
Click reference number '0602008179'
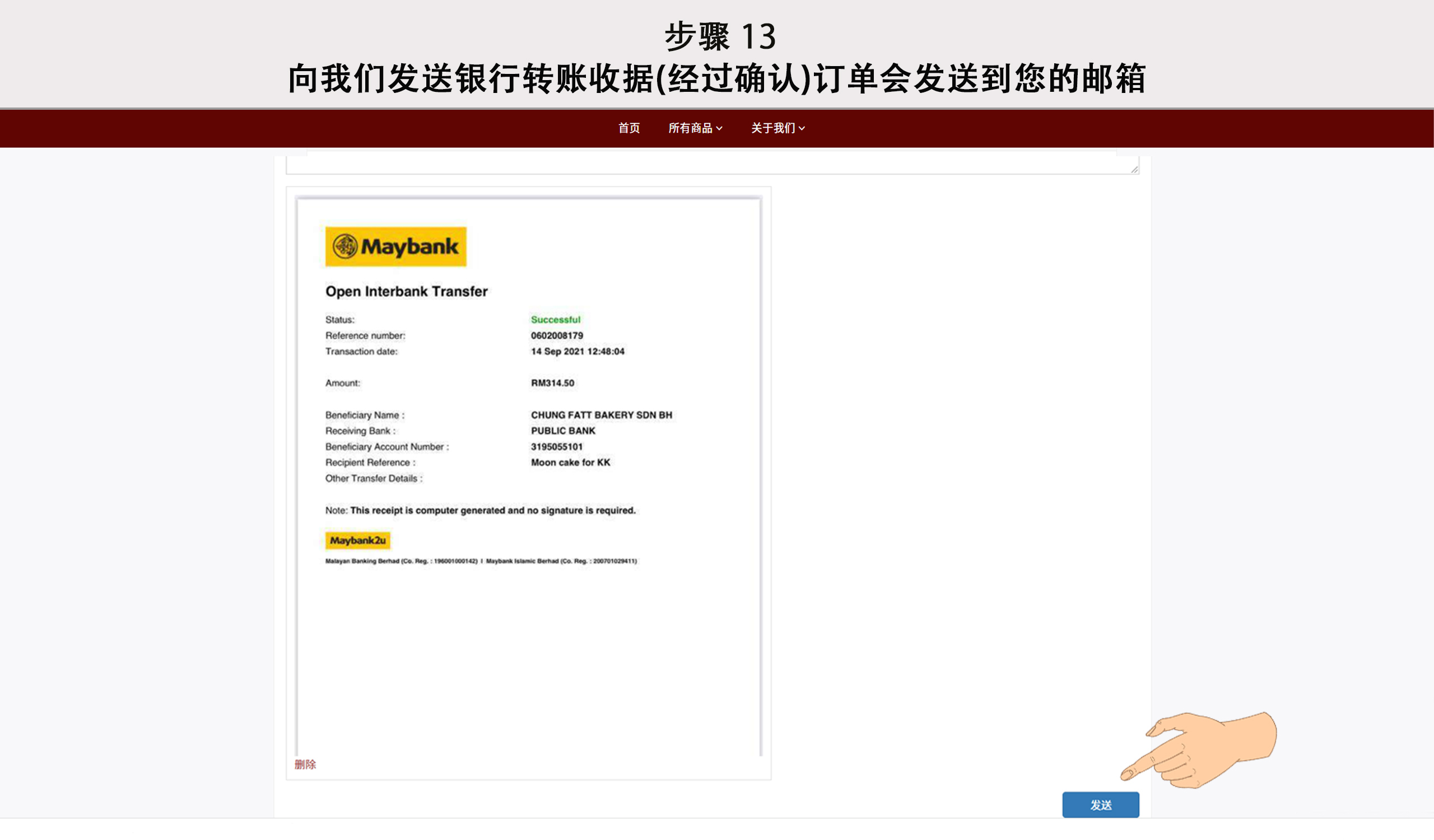(x=557, y=335)
